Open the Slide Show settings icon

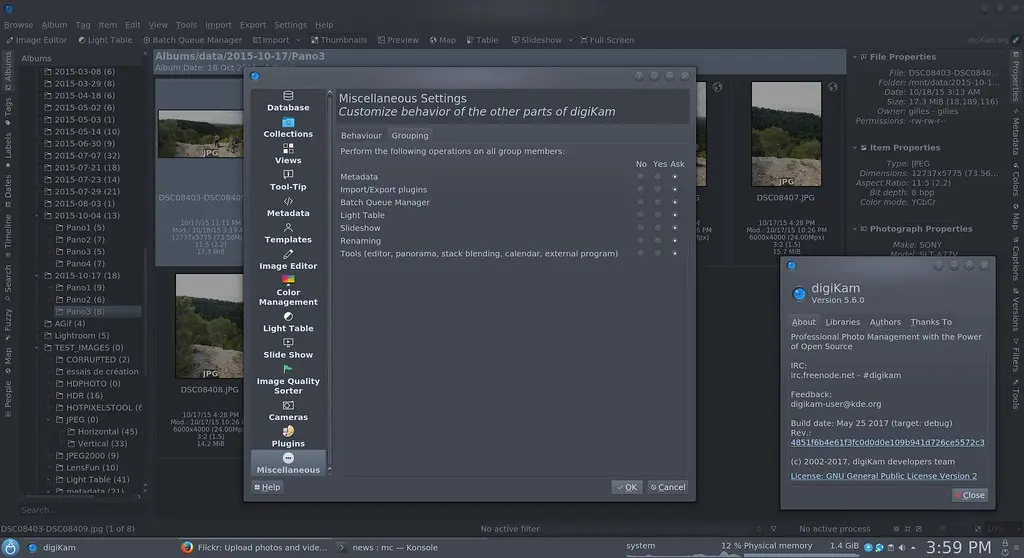click(x=288, y=343)
